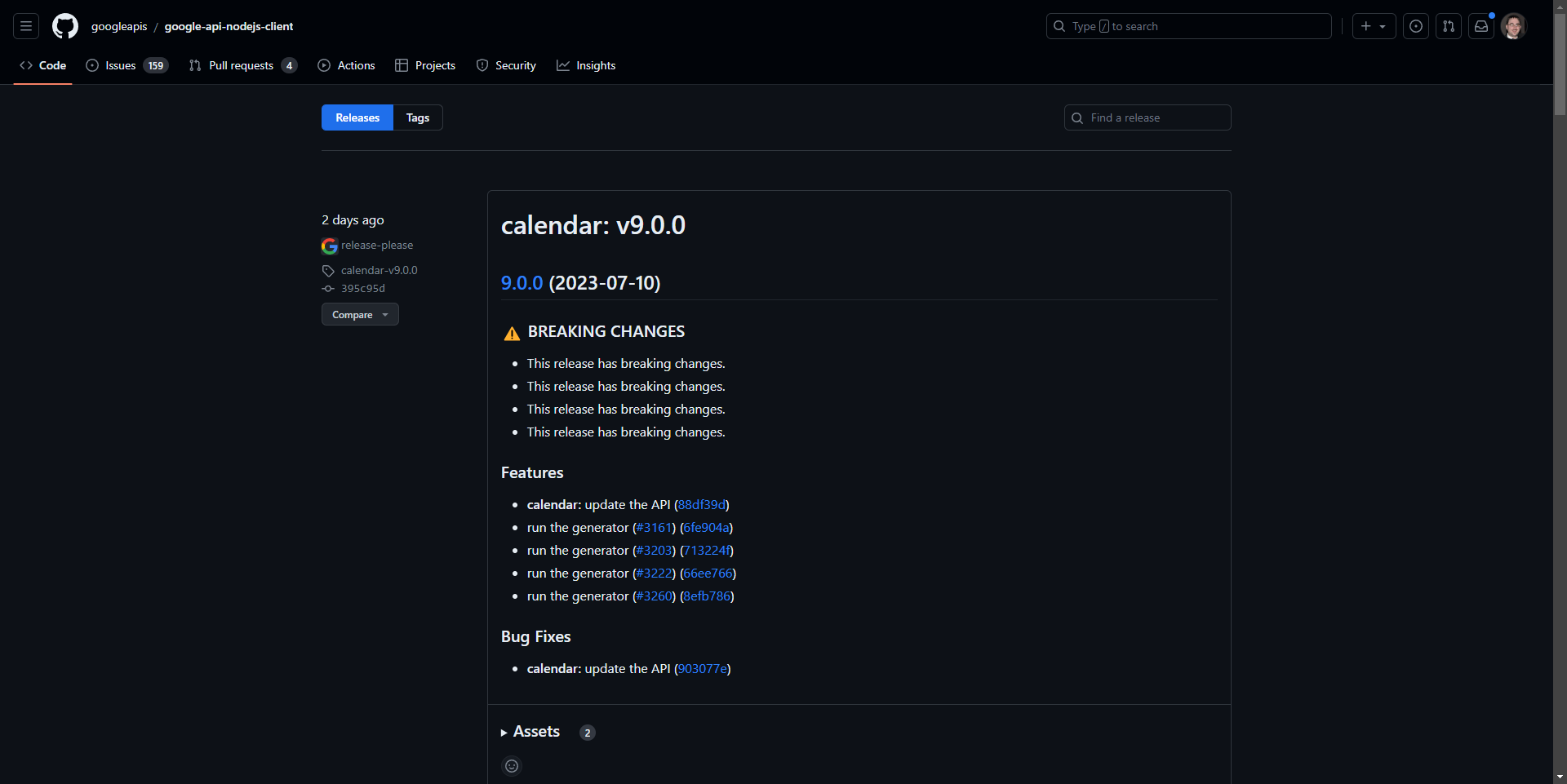Focus the Find a release field

pos(1148,117)
